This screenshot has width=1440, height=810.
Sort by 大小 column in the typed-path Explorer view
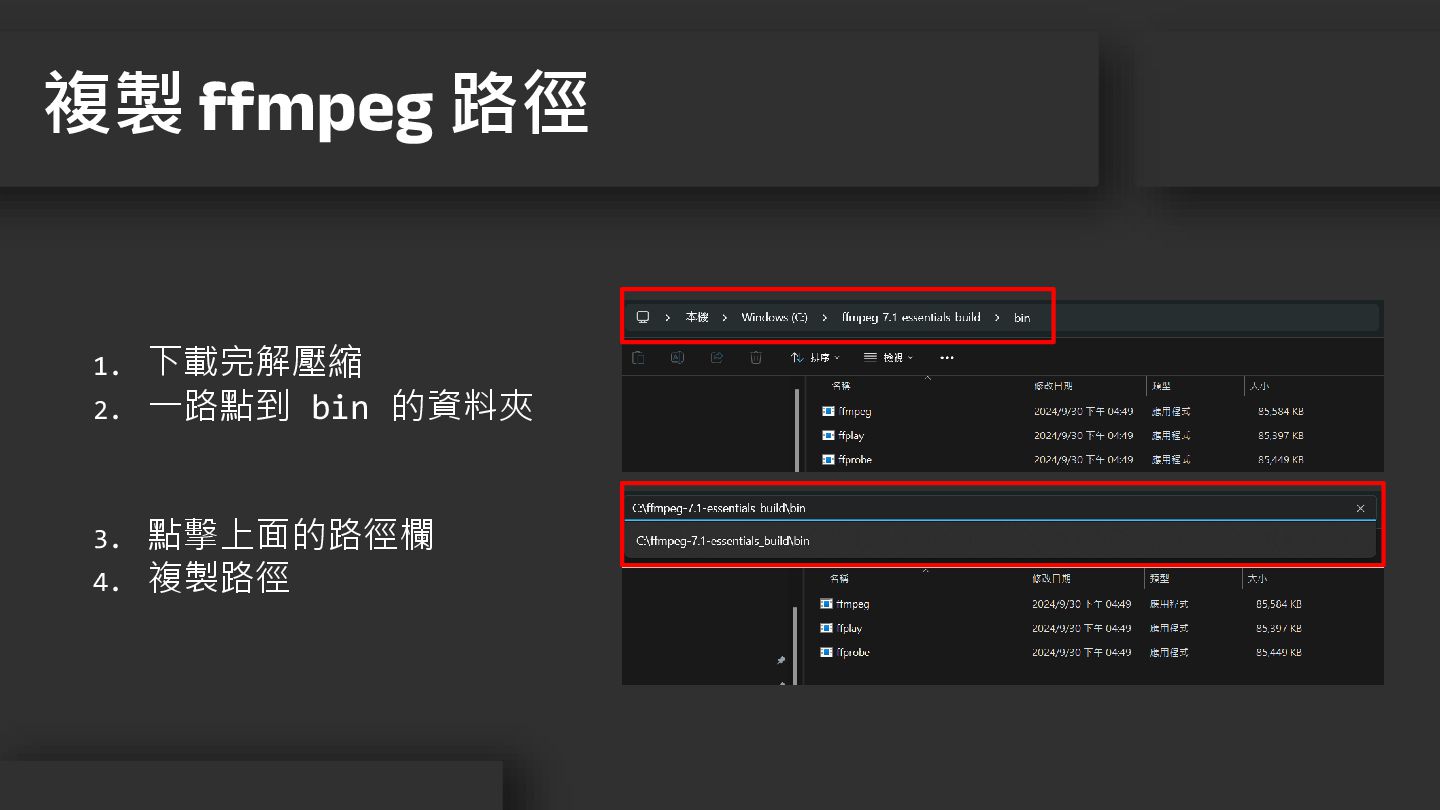(1257, 579)
